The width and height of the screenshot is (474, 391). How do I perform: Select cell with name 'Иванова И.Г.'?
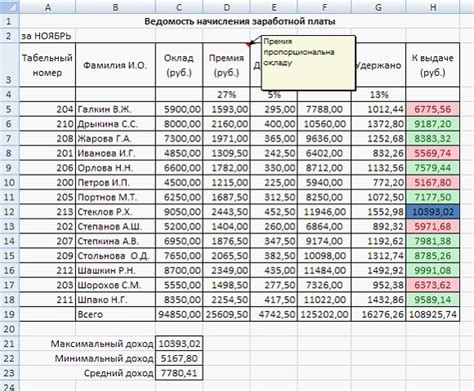(x=115, y=153)
